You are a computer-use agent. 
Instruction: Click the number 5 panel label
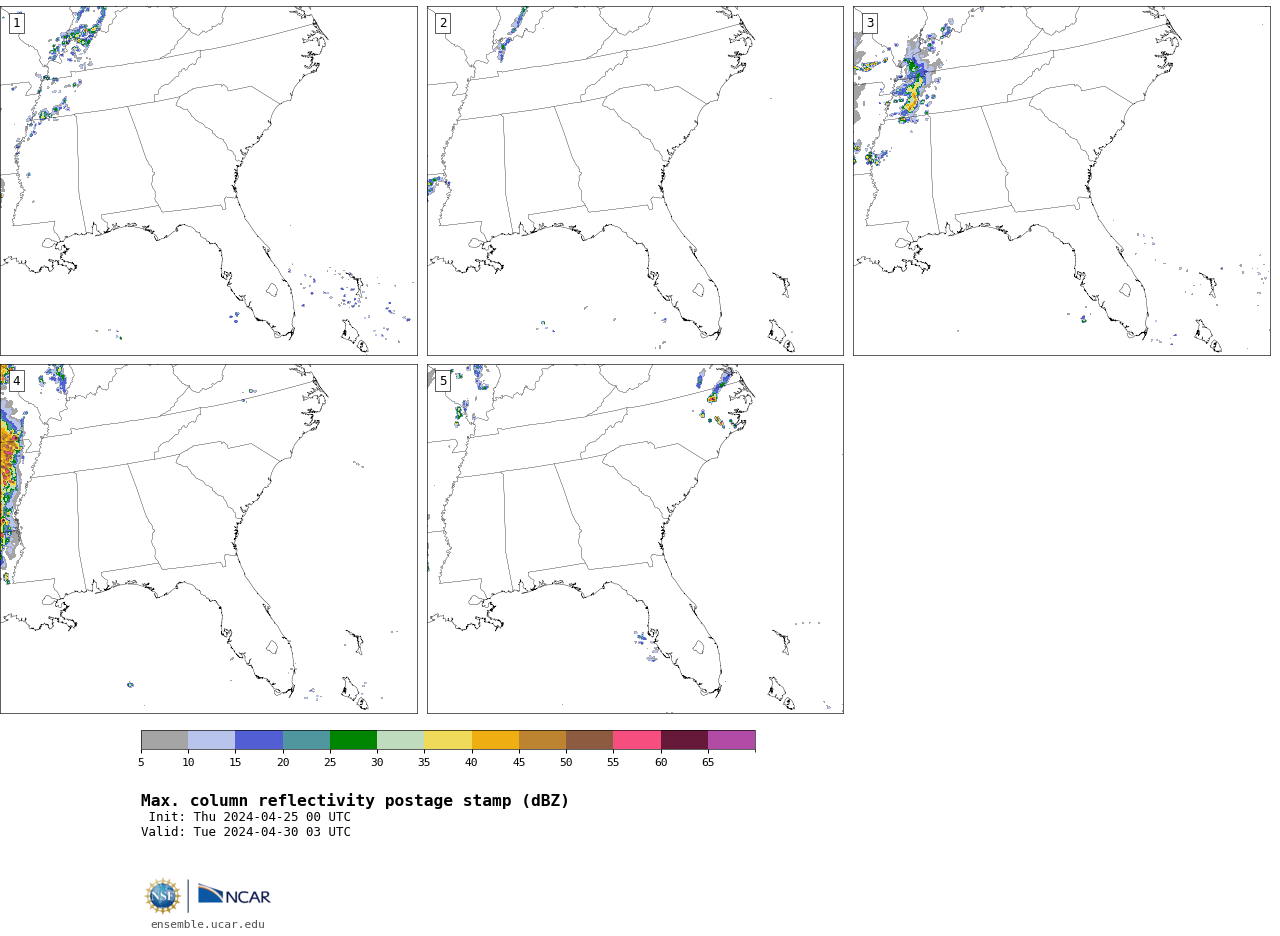pos(443,381)
